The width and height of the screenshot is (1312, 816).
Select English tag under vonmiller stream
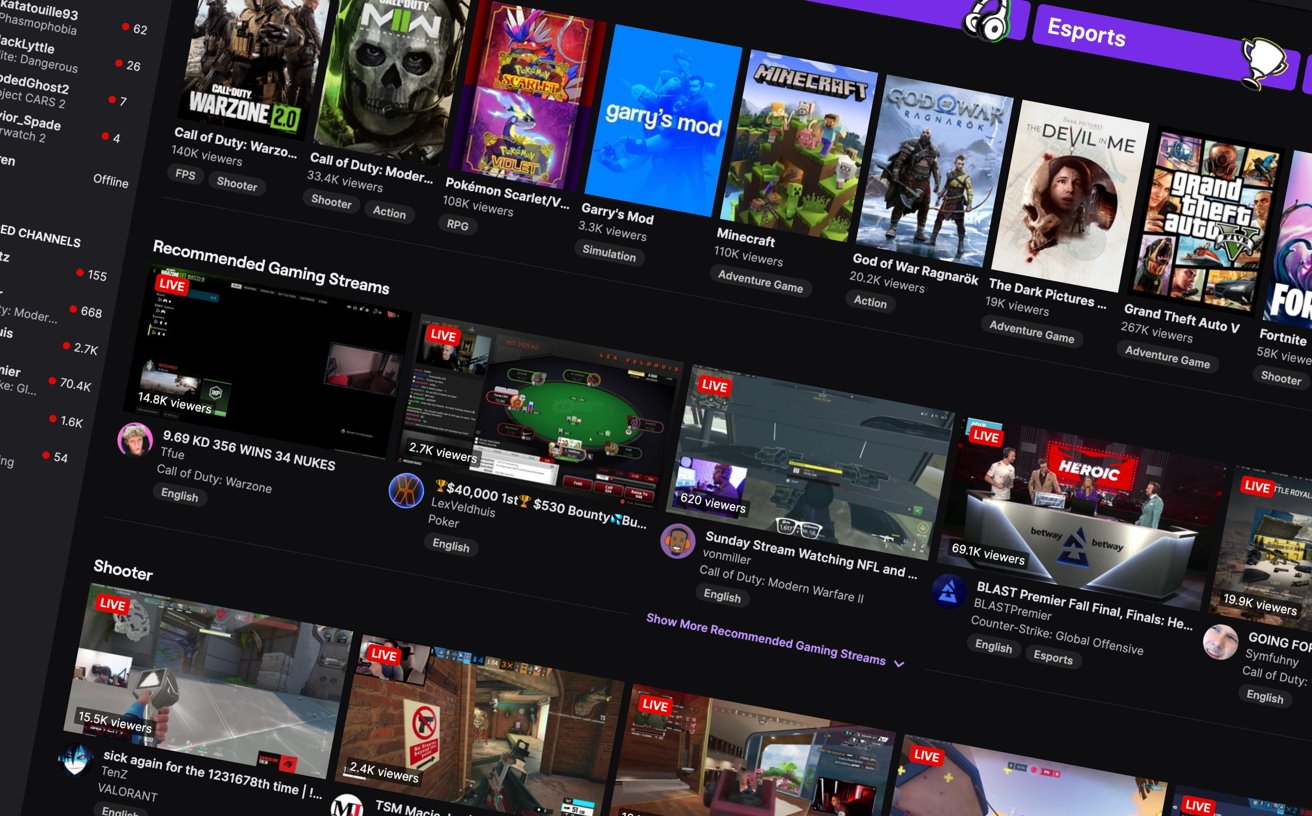pyautogui.click(x=722, y=595)
